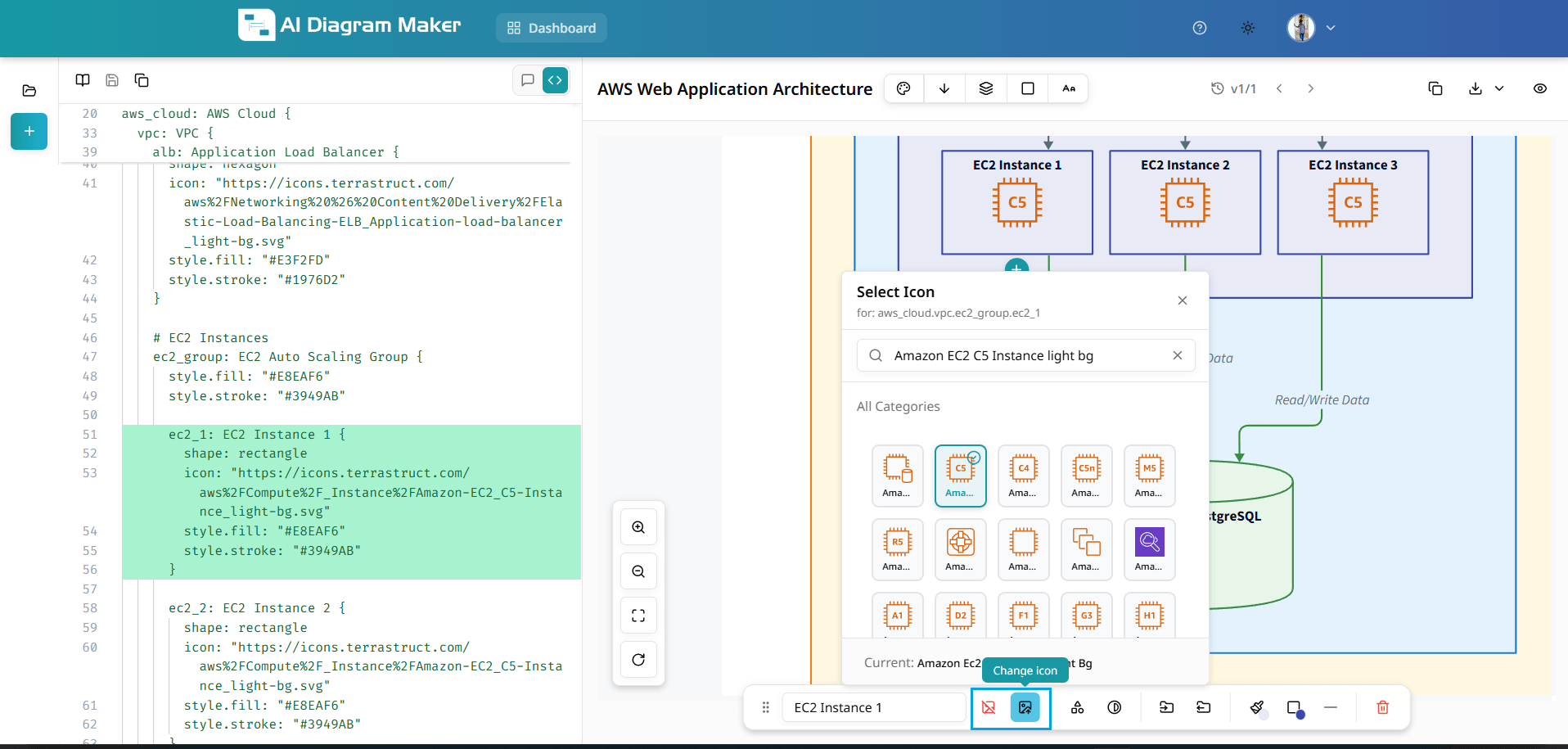Go to the next version arrow
The width and height of the screenshot is (1568, 749).
click(x=1310, y=88)
